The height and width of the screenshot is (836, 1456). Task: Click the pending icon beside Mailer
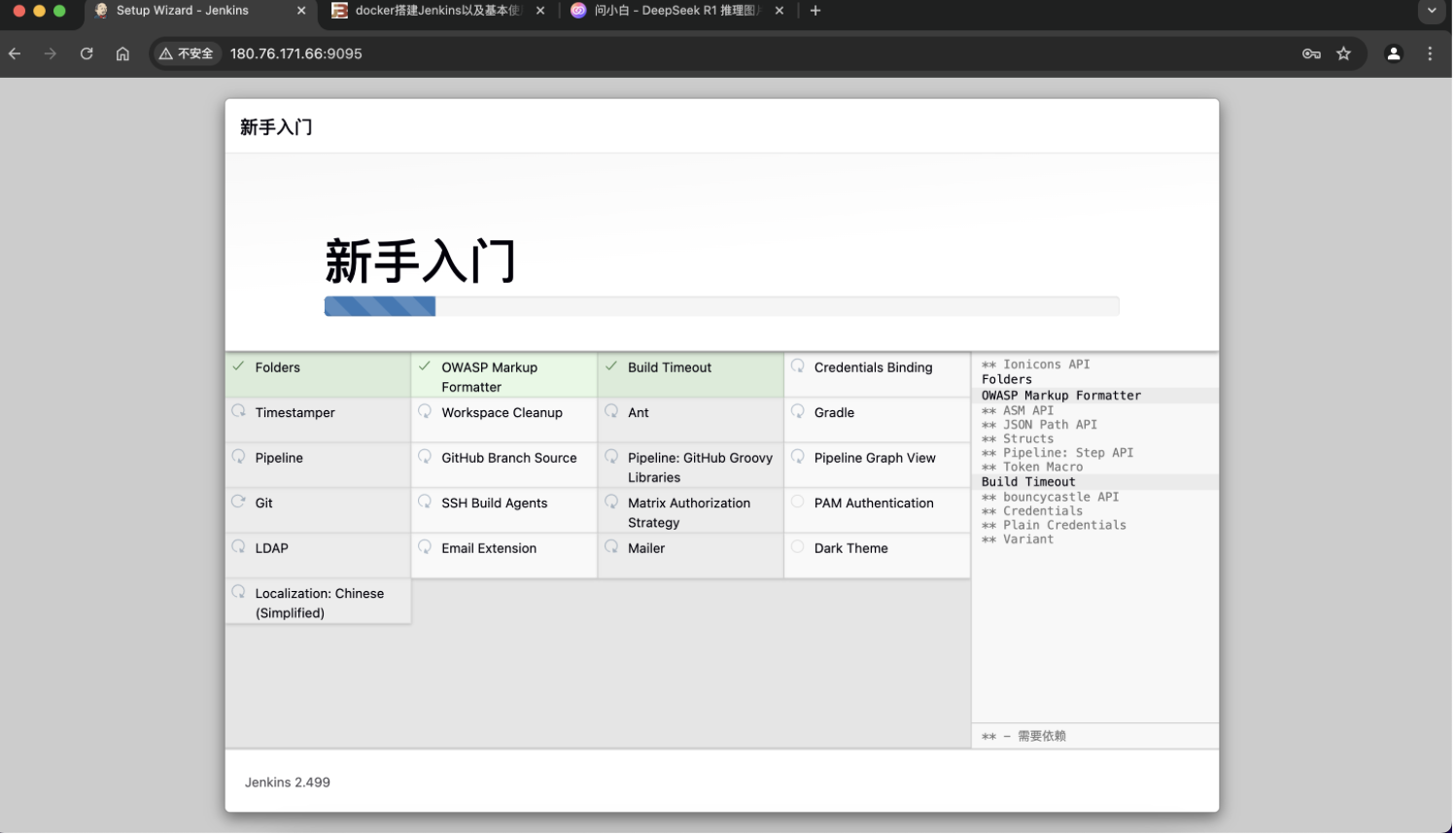coord(612,548)
